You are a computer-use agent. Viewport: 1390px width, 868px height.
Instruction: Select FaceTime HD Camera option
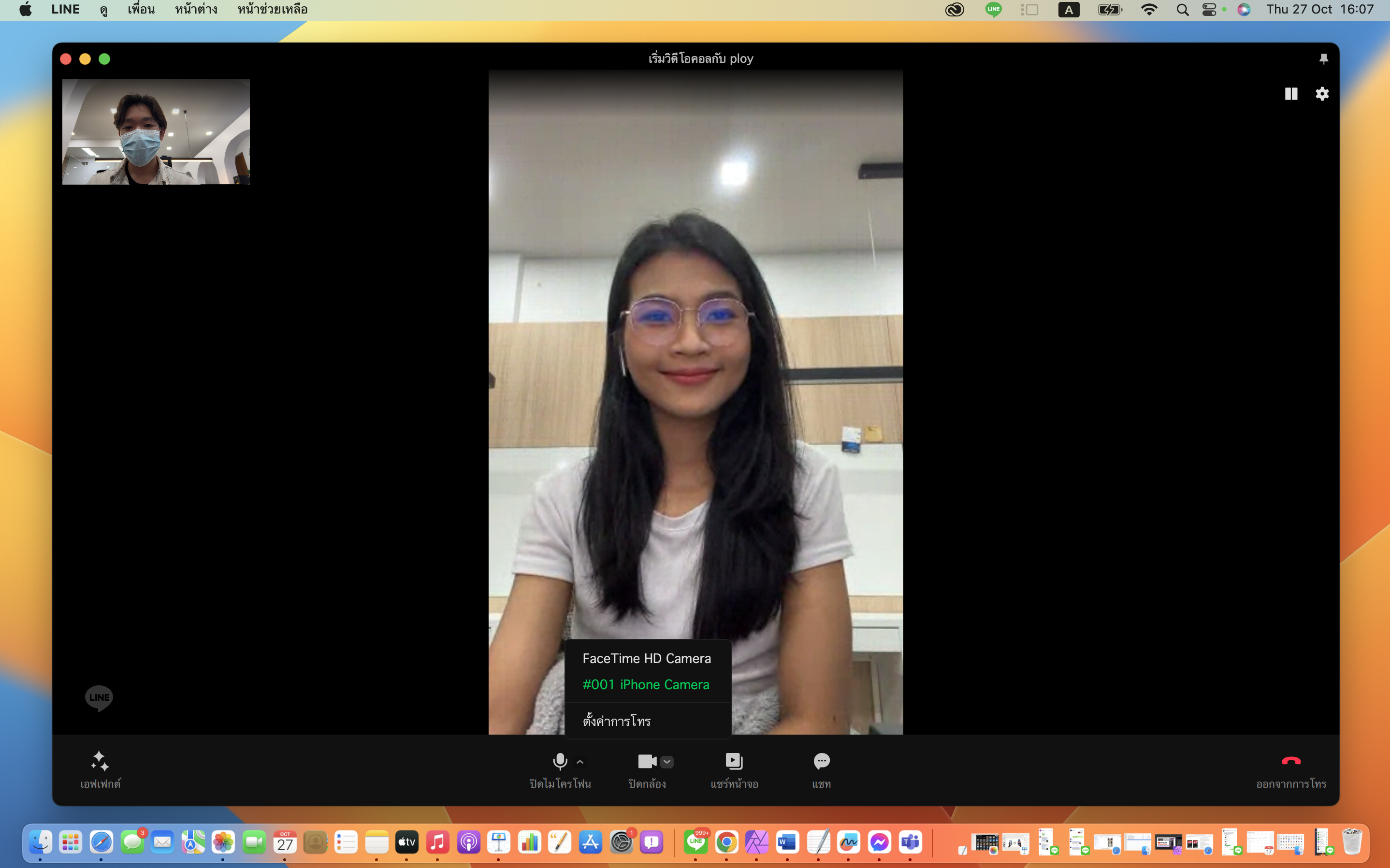(x=646, y=658)
